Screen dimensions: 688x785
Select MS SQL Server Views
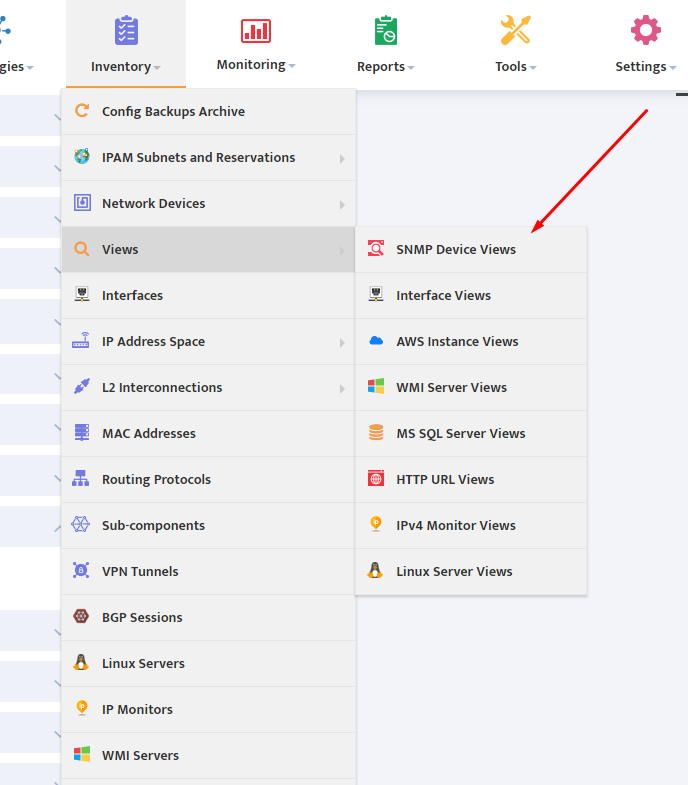(x=471, y=434)
